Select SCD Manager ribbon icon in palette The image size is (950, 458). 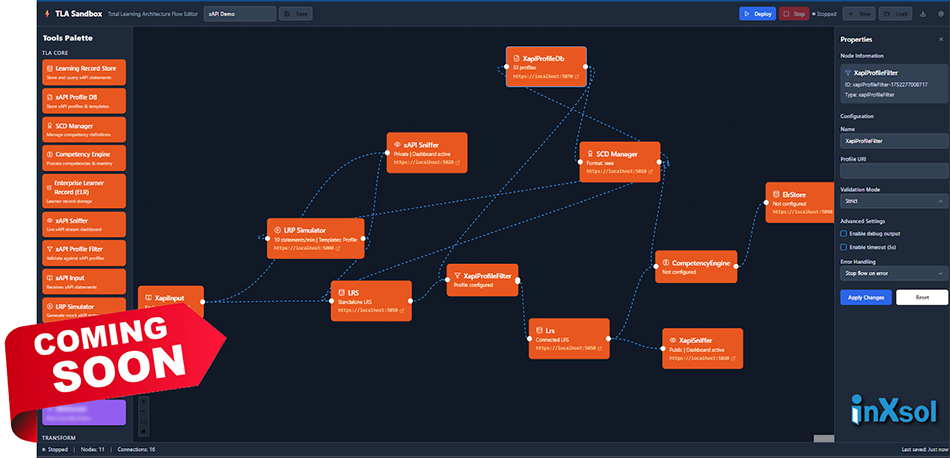coord(50,126)
